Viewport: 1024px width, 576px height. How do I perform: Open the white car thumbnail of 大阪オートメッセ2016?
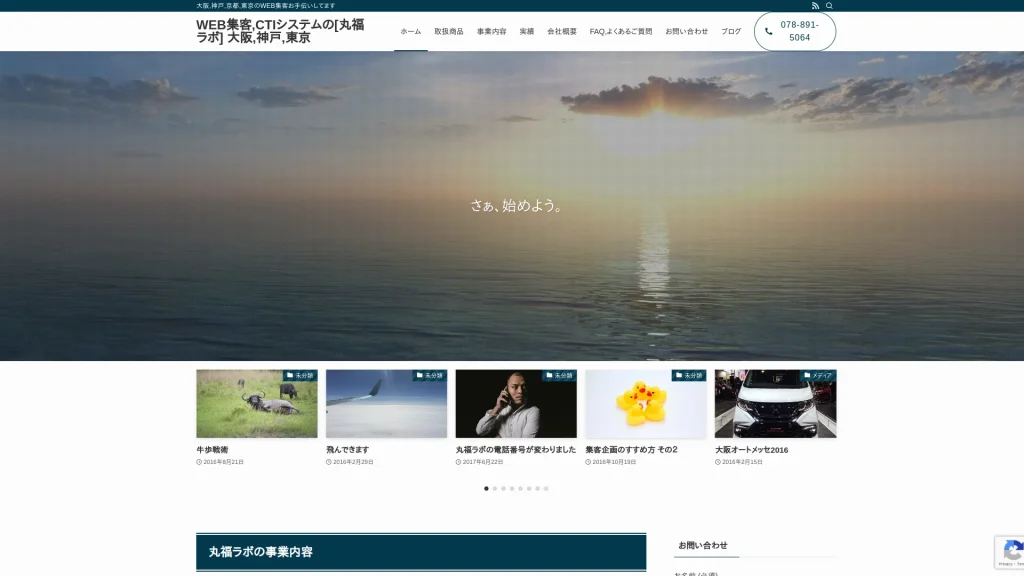(x=775, y=404)
